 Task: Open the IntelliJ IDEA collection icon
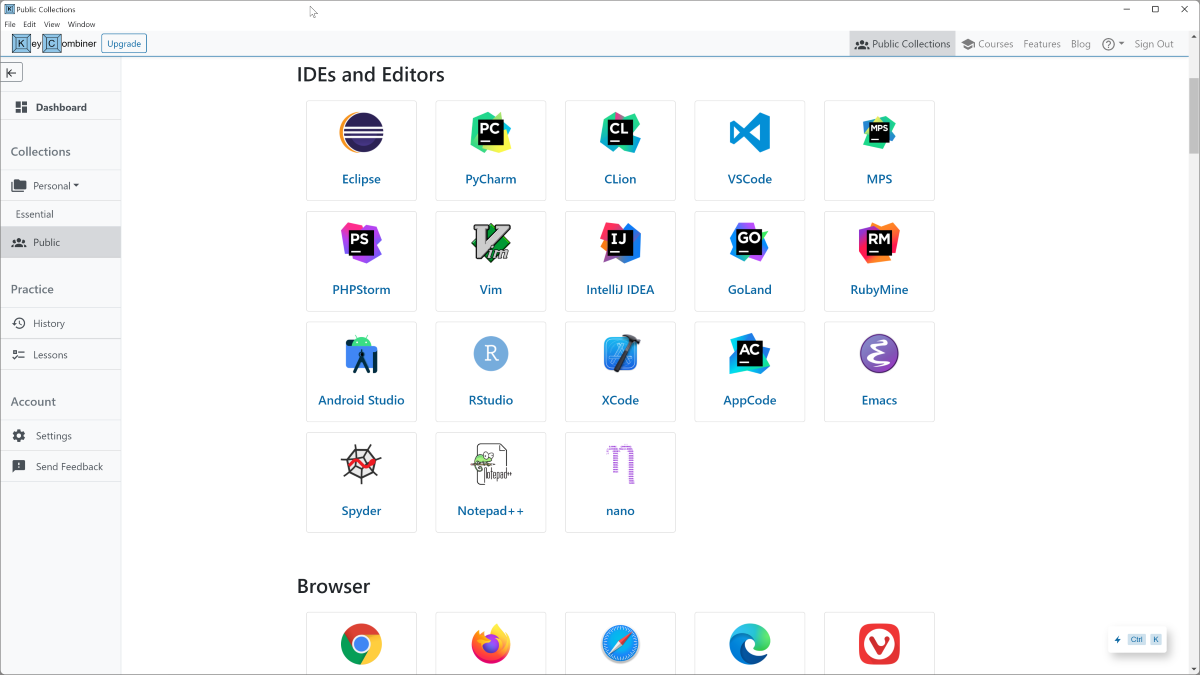coord(620,243)
